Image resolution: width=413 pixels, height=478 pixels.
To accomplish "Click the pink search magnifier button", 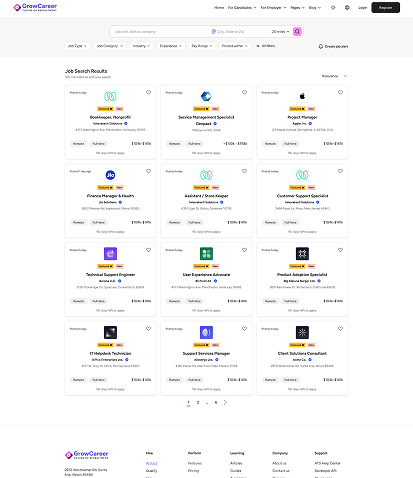I will coord(297,31).
